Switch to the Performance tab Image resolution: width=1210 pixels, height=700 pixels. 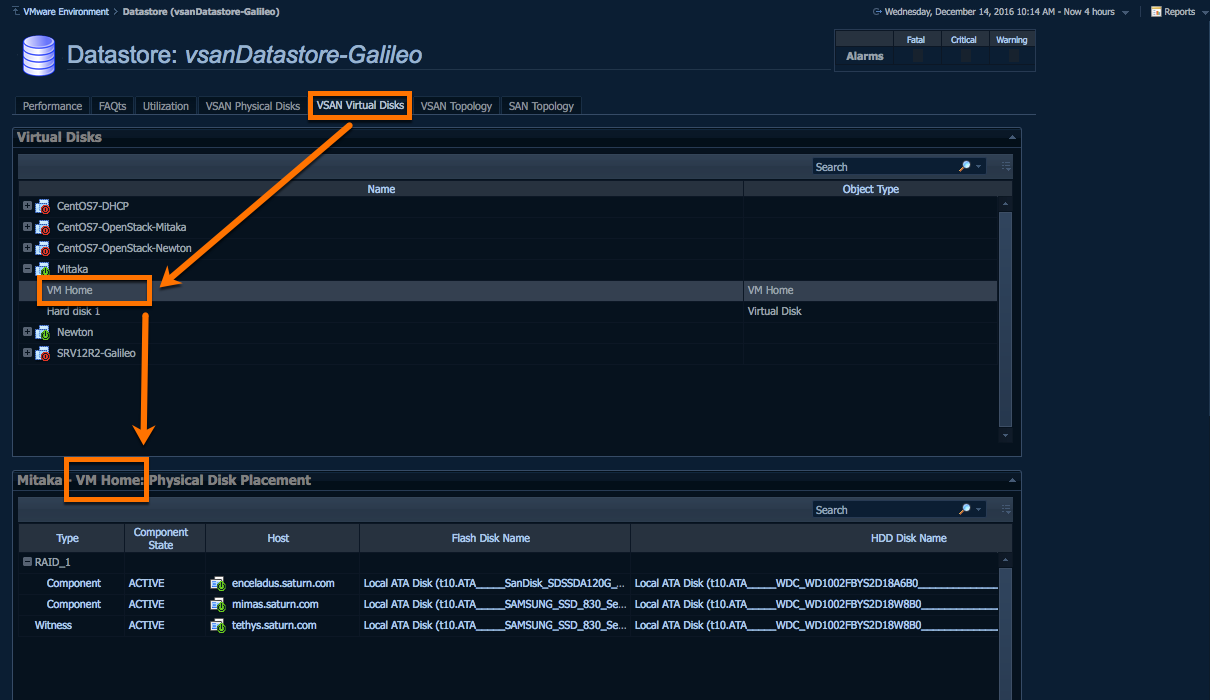[53, 106]
